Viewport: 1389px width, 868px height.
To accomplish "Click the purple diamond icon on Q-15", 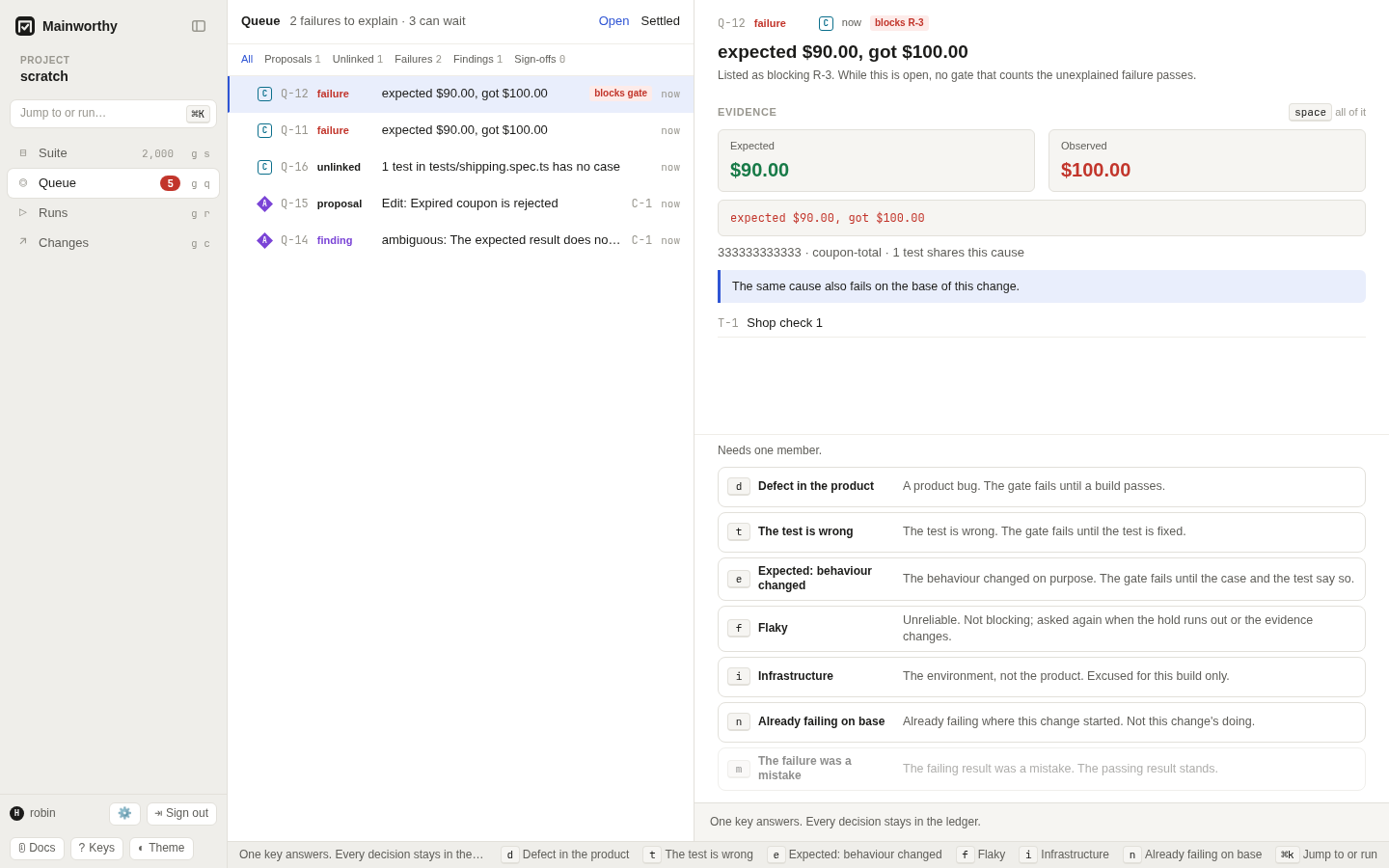I will (264, 204).
